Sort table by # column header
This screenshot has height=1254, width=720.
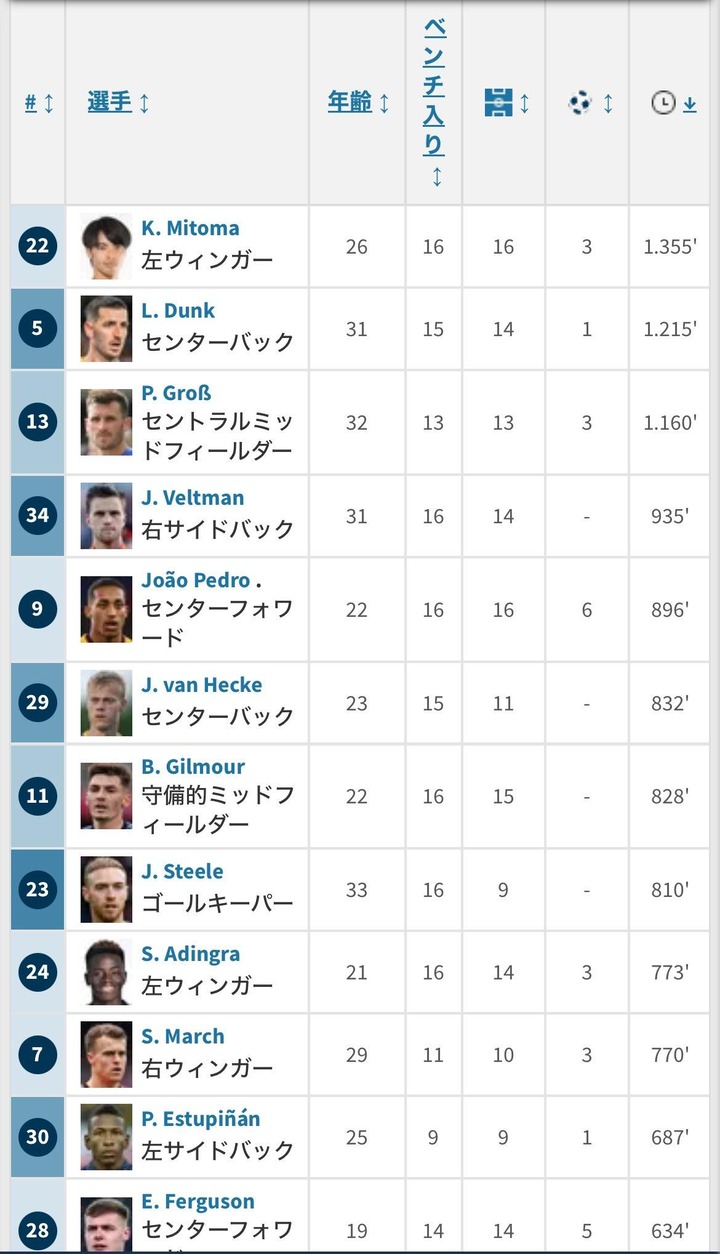pyautogui.click(x=31, y=102)
